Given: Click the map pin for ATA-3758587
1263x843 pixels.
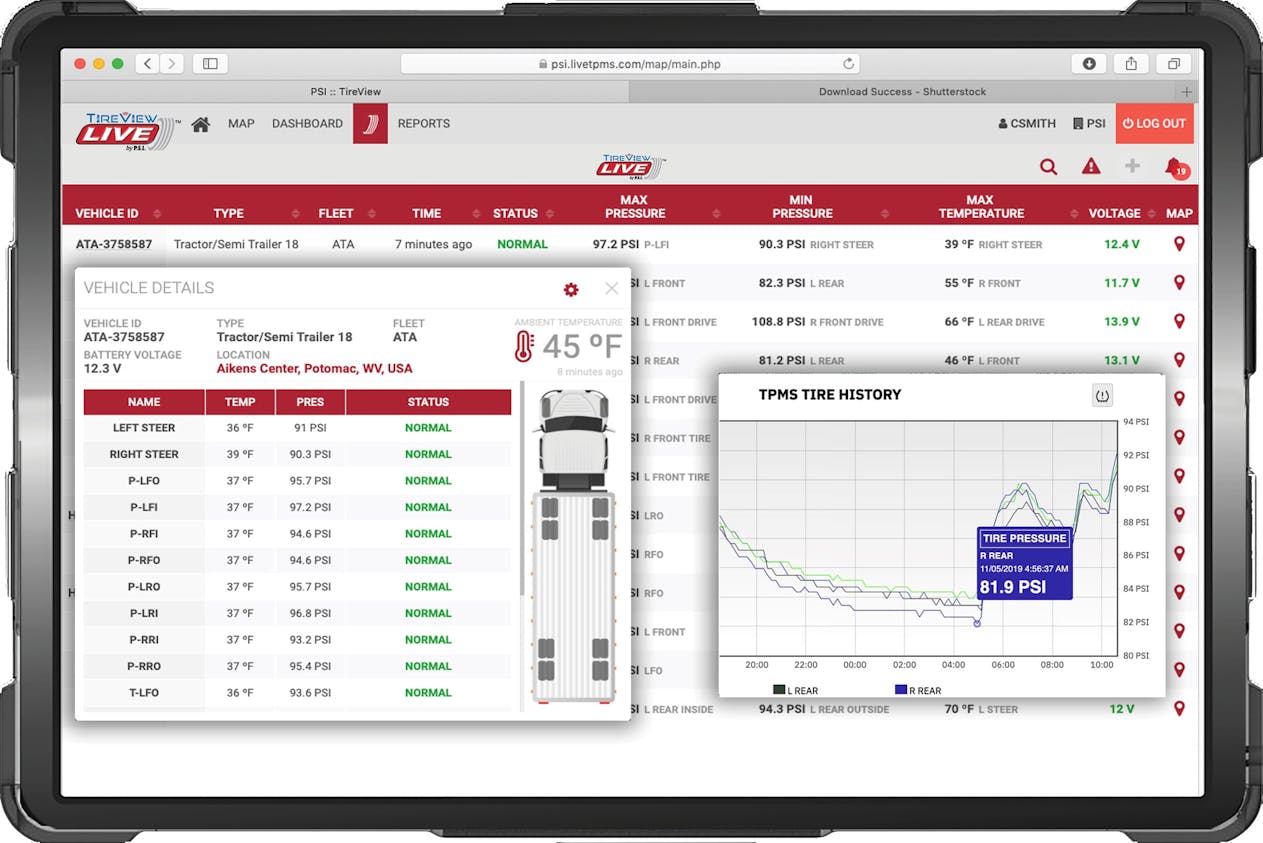Looking at the screenshot, I should tap(1179, 243).
